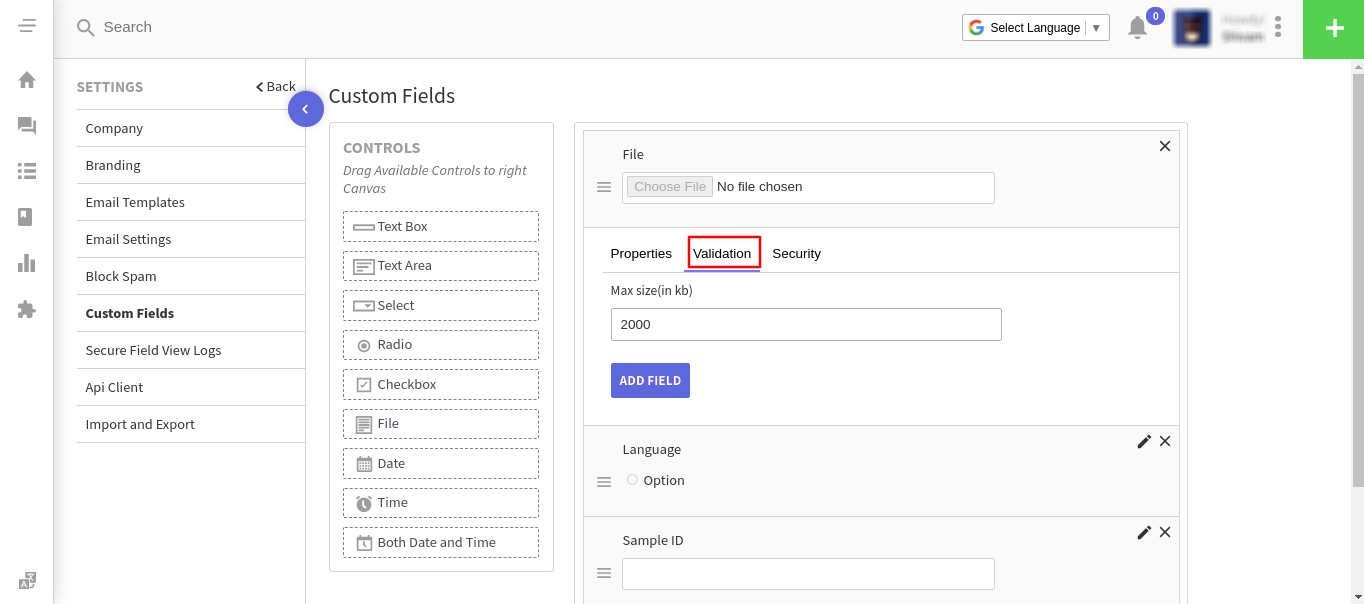The height and width of the screenshot is (604, 1364).
Task: Click the Select control in the Controls list
Action: [440, 305]
